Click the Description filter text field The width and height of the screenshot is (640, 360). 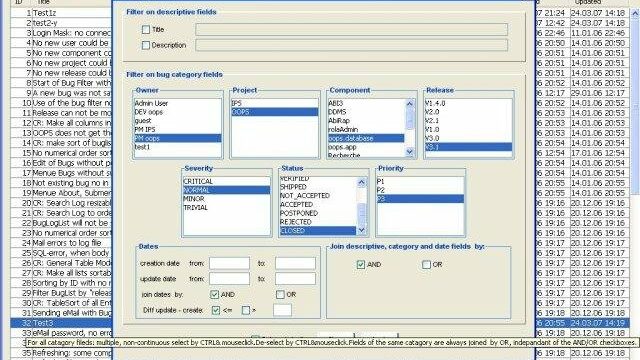coord(351,45)
